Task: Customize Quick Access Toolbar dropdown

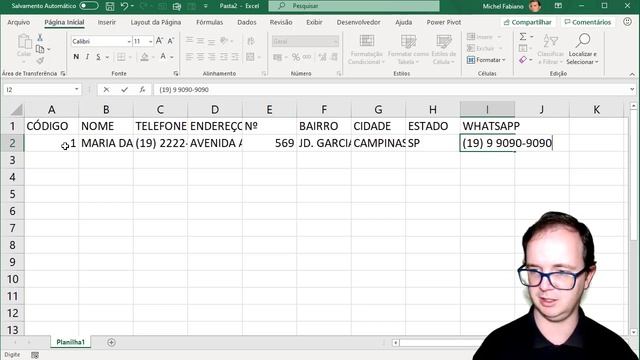Action: (205, 6)
